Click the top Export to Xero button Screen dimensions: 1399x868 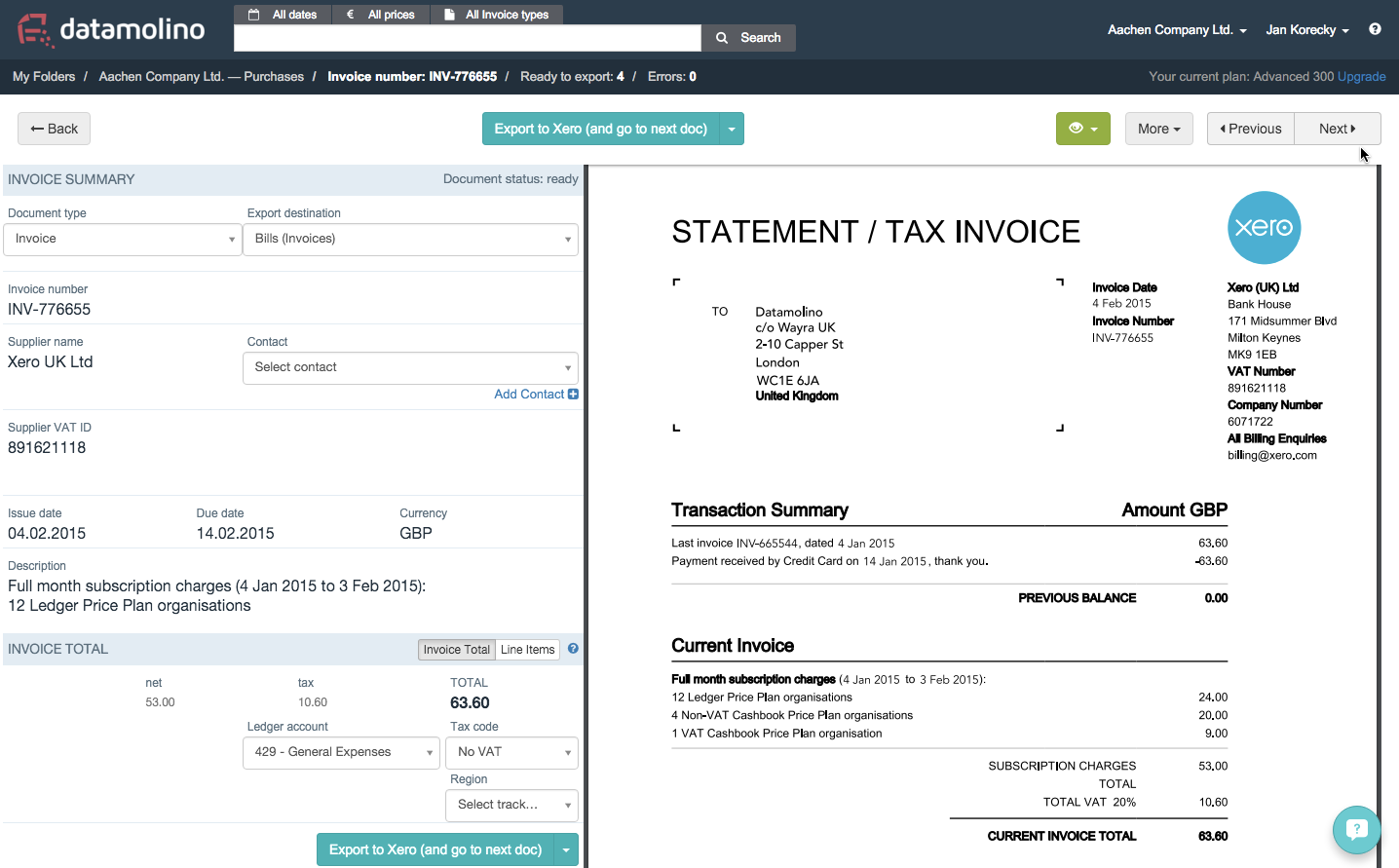pyautogui.click(x=601, y=129)
